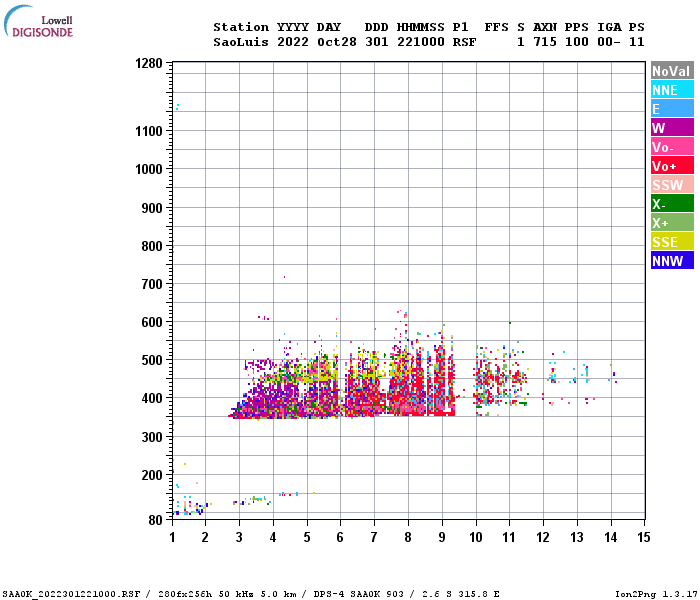Click the frequency axis label 12

(543, 537)
